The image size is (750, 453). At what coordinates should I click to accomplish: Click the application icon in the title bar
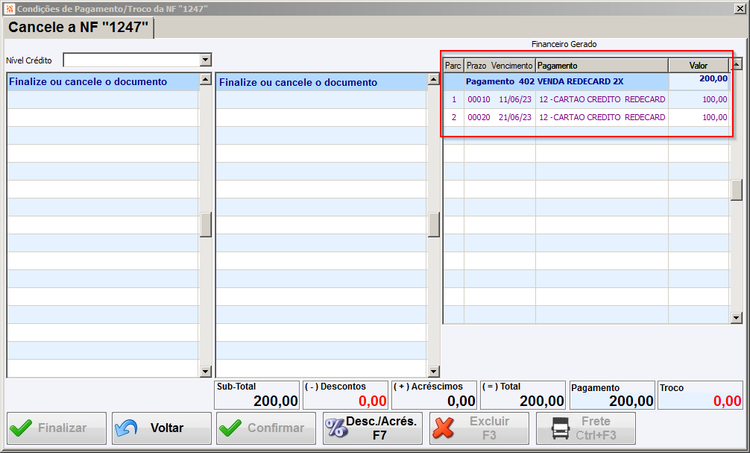[9, 9]
